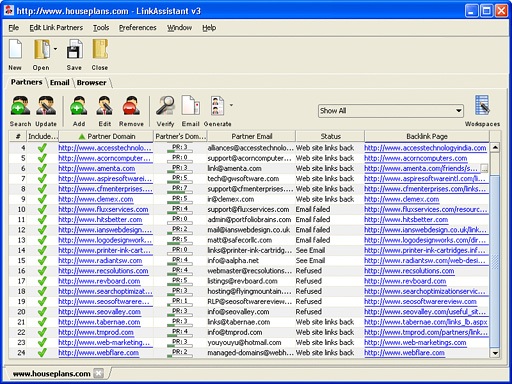Open the Preferences menu
512x384 pixels.
(x=138, y=28)
